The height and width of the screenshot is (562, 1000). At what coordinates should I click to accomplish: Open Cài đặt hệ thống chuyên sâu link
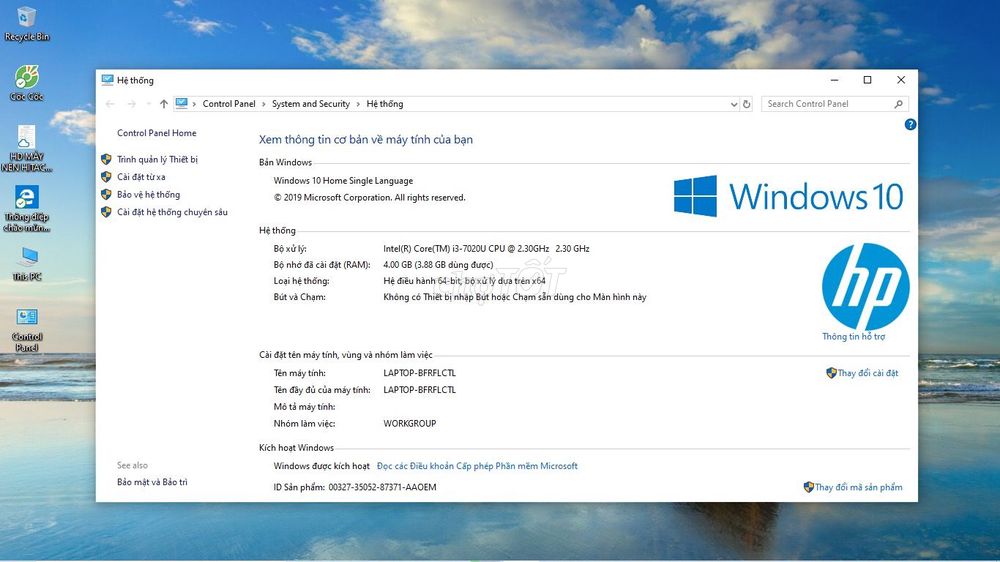coord(172,212)
